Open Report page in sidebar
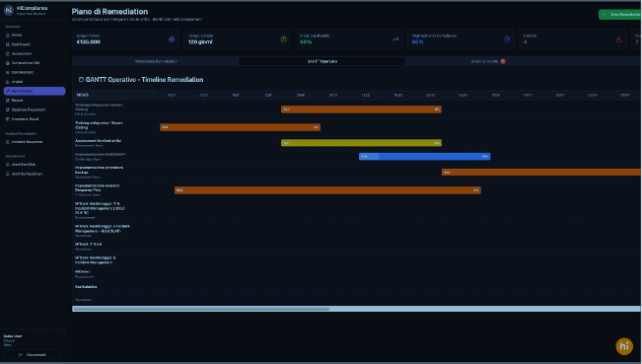Screen dimensions: 642x364 coord(34,100)
